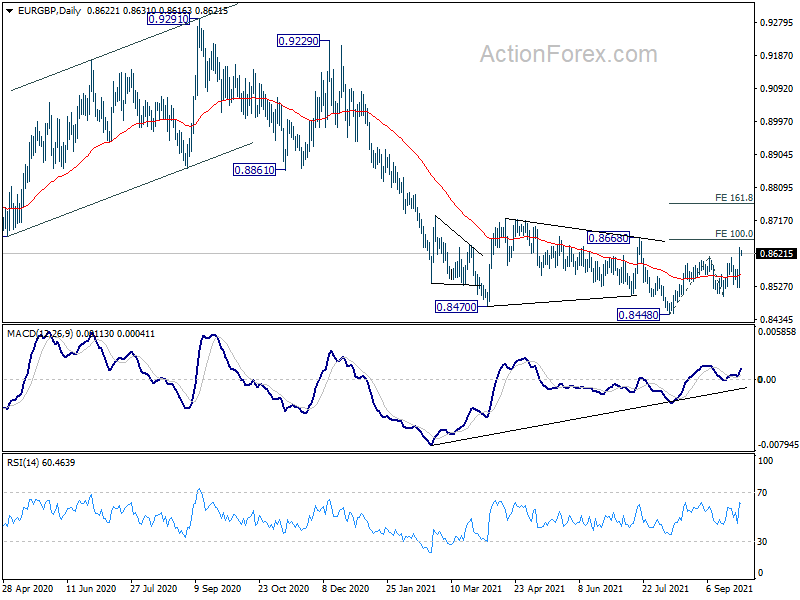Click the 28 Apr 2020 date label
The height and width of the screenshot is (600, 800).
tap(28, 588)
